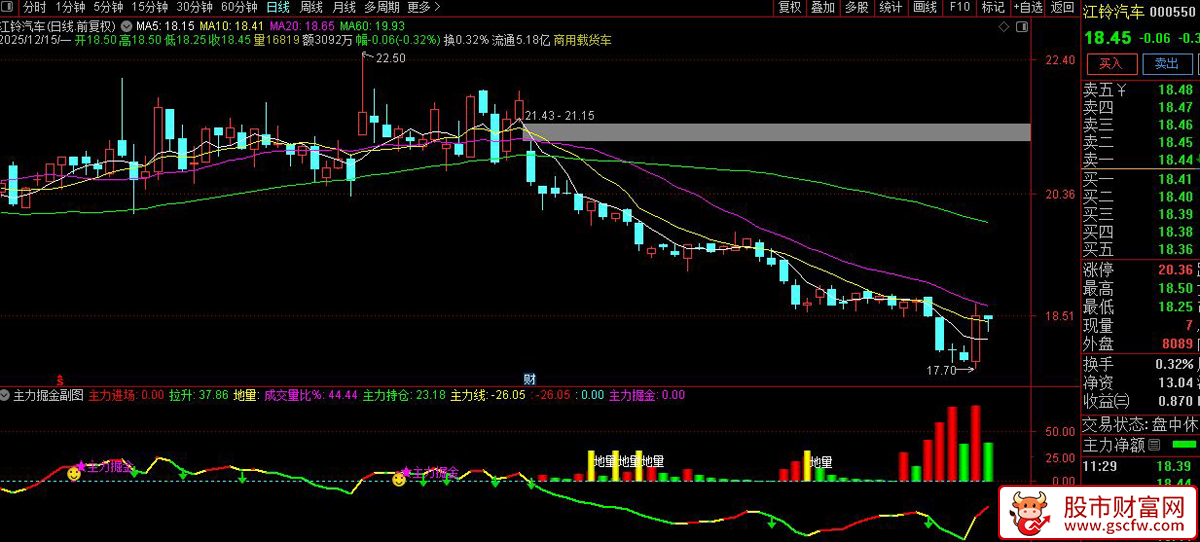Click the 最低 18.25 value row
Image resolution: width=1200 pixels, height=542 pixels.
pos(1140,307)
